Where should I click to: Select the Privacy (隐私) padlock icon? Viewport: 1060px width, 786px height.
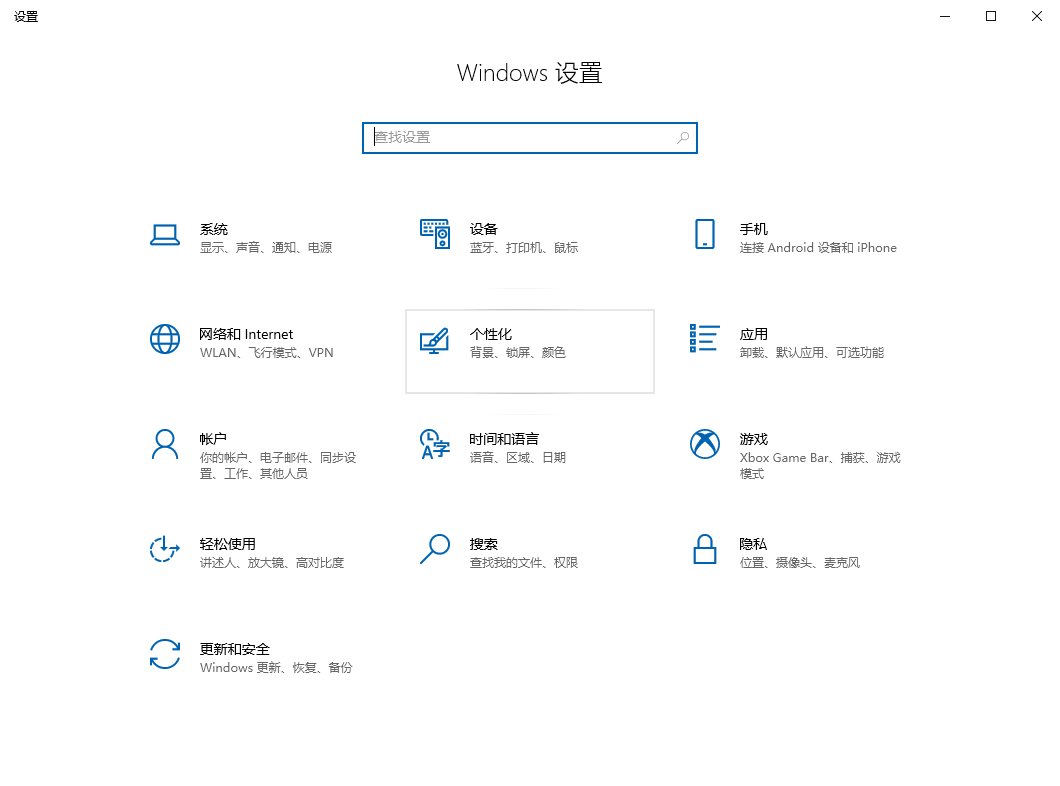(704, 549)
